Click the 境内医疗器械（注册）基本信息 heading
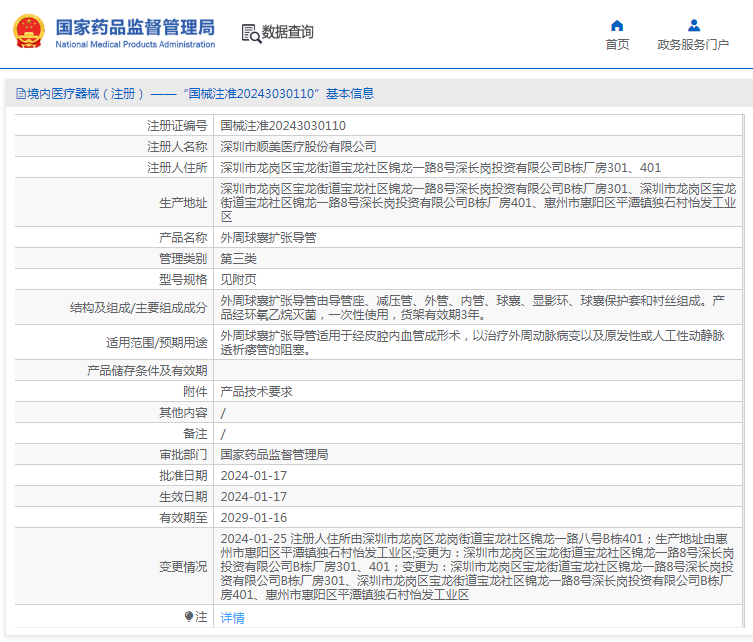Screen dimensions: 753x642 tap(194, 93)
